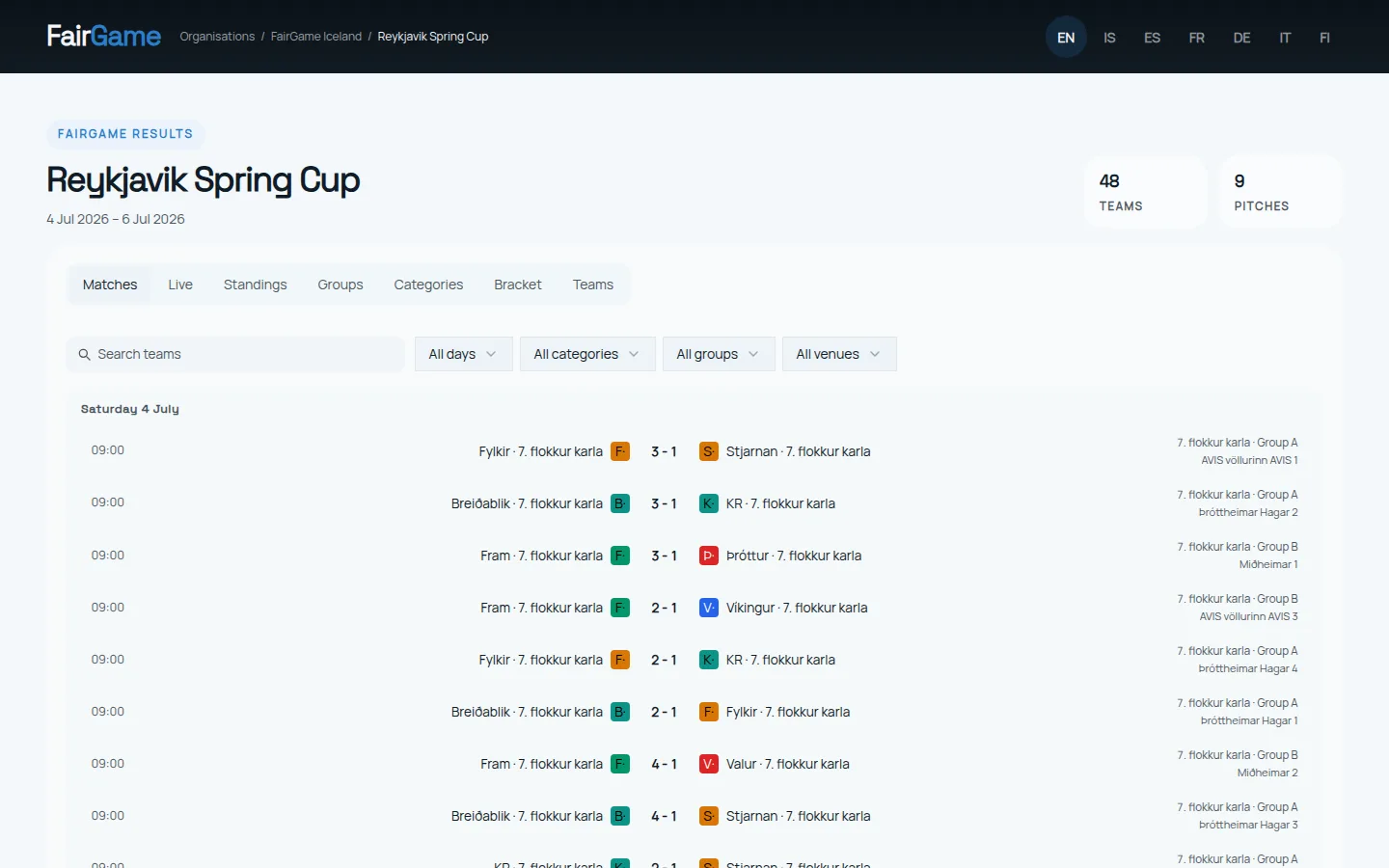Click the 48 Teams stat card
This screenshot has height=868, width=1389.
1146,192
